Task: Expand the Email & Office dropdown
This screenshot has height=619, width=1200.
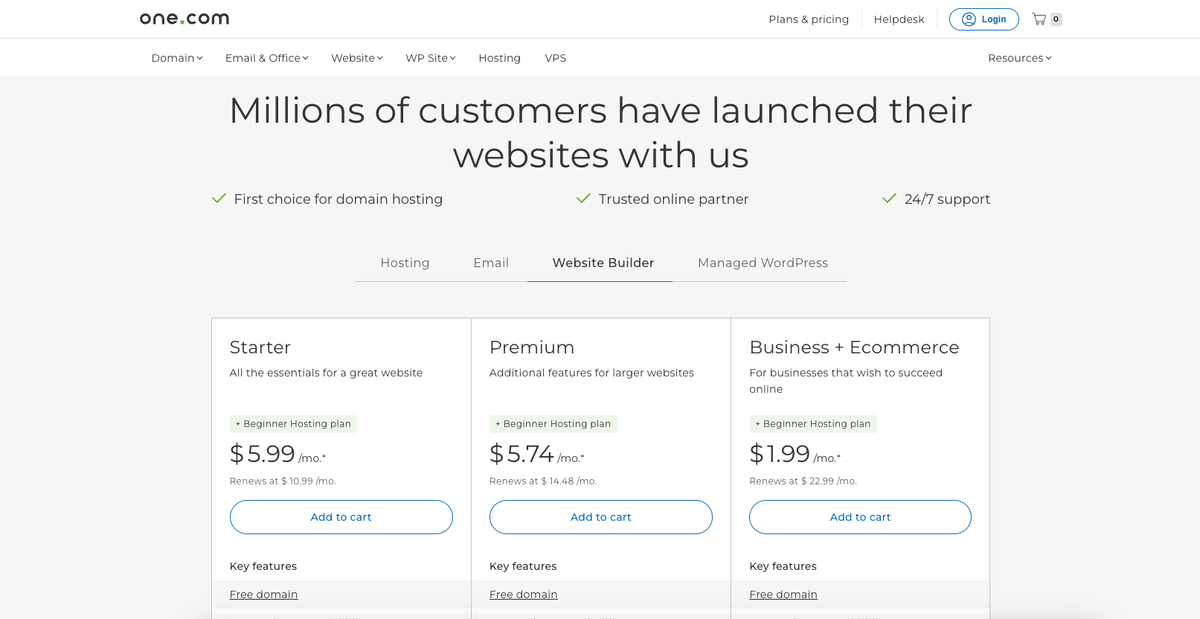Action: (267, 58)
